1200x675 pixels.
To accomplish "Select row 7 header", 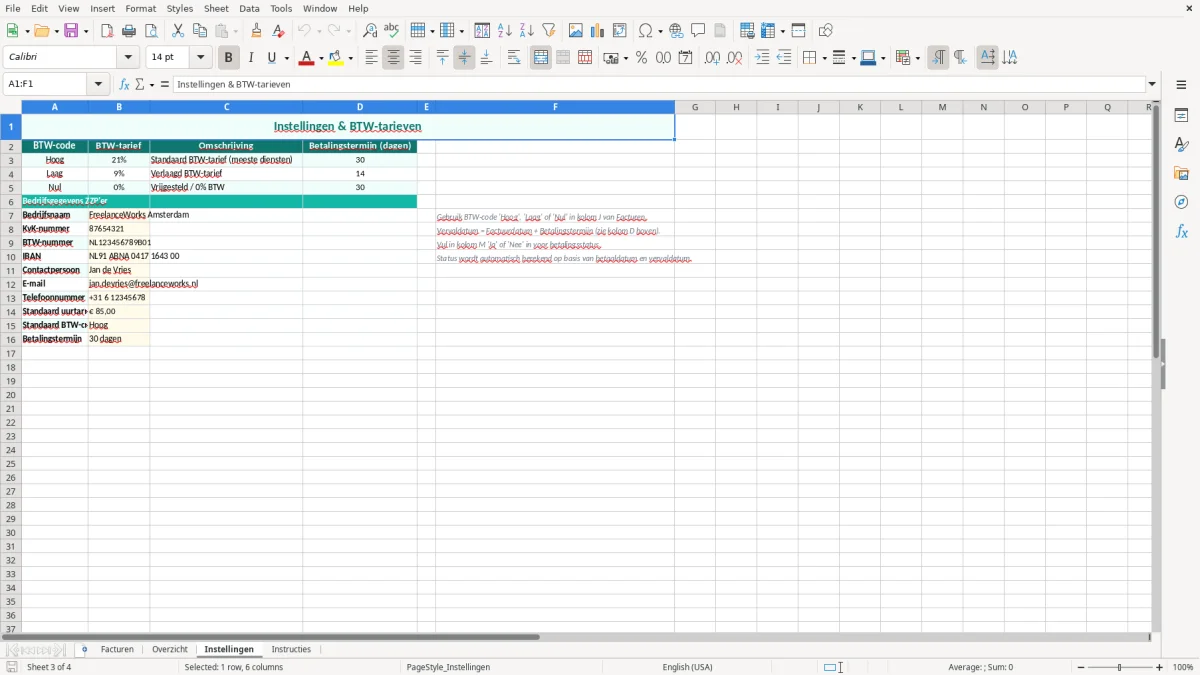I will pyautogui.click(x=11, y=215).
